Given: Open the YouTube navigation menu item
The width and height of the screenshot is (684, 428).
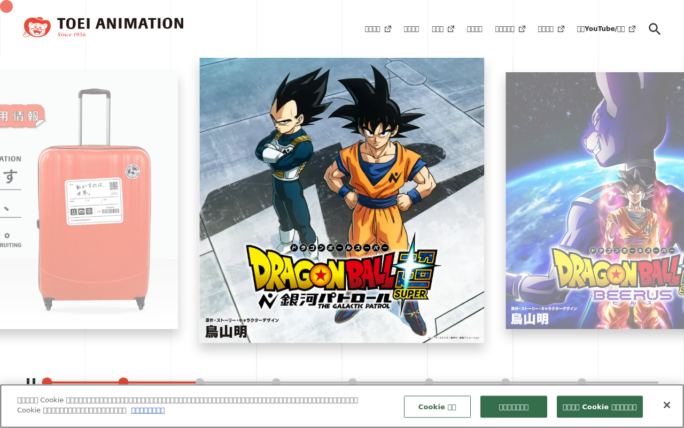Looking at the screenshot, I should click(601, 29).
